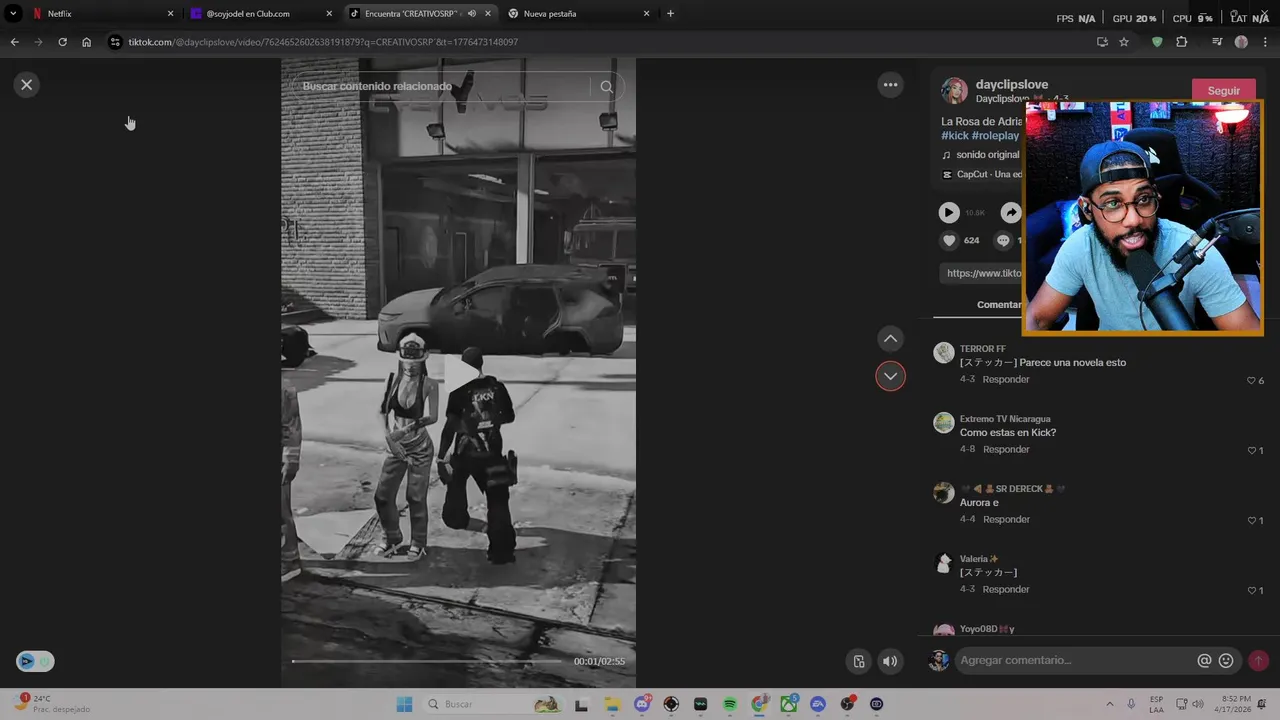
Task: Click the @ mention icon in comment box
Action: tap(1204, 661)
